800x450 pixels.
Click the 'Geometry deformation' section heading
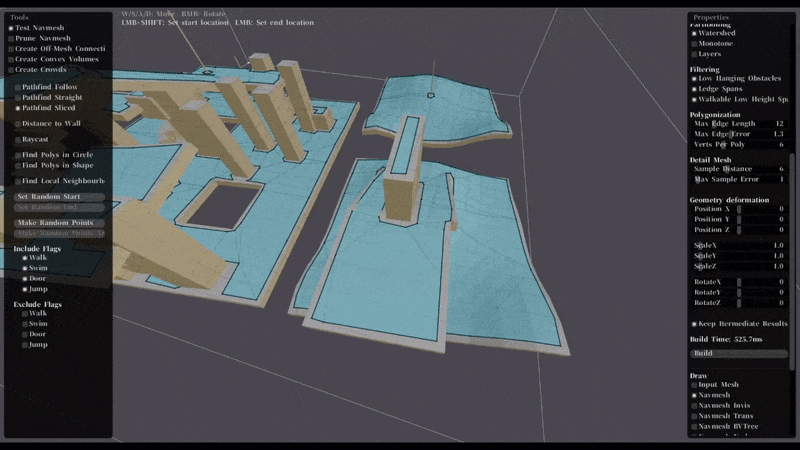[729, 200]
